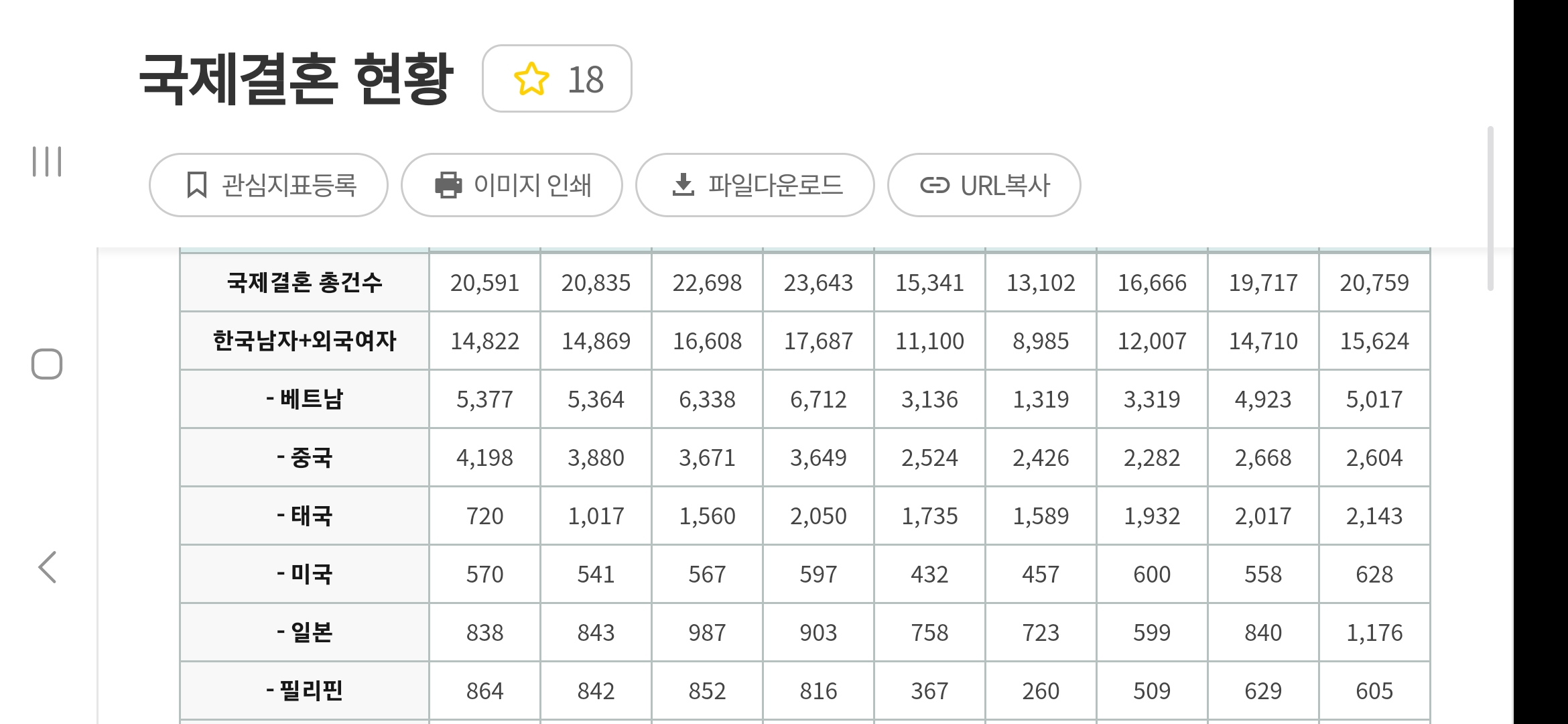Click the link chain icon

tap(935, 185)
